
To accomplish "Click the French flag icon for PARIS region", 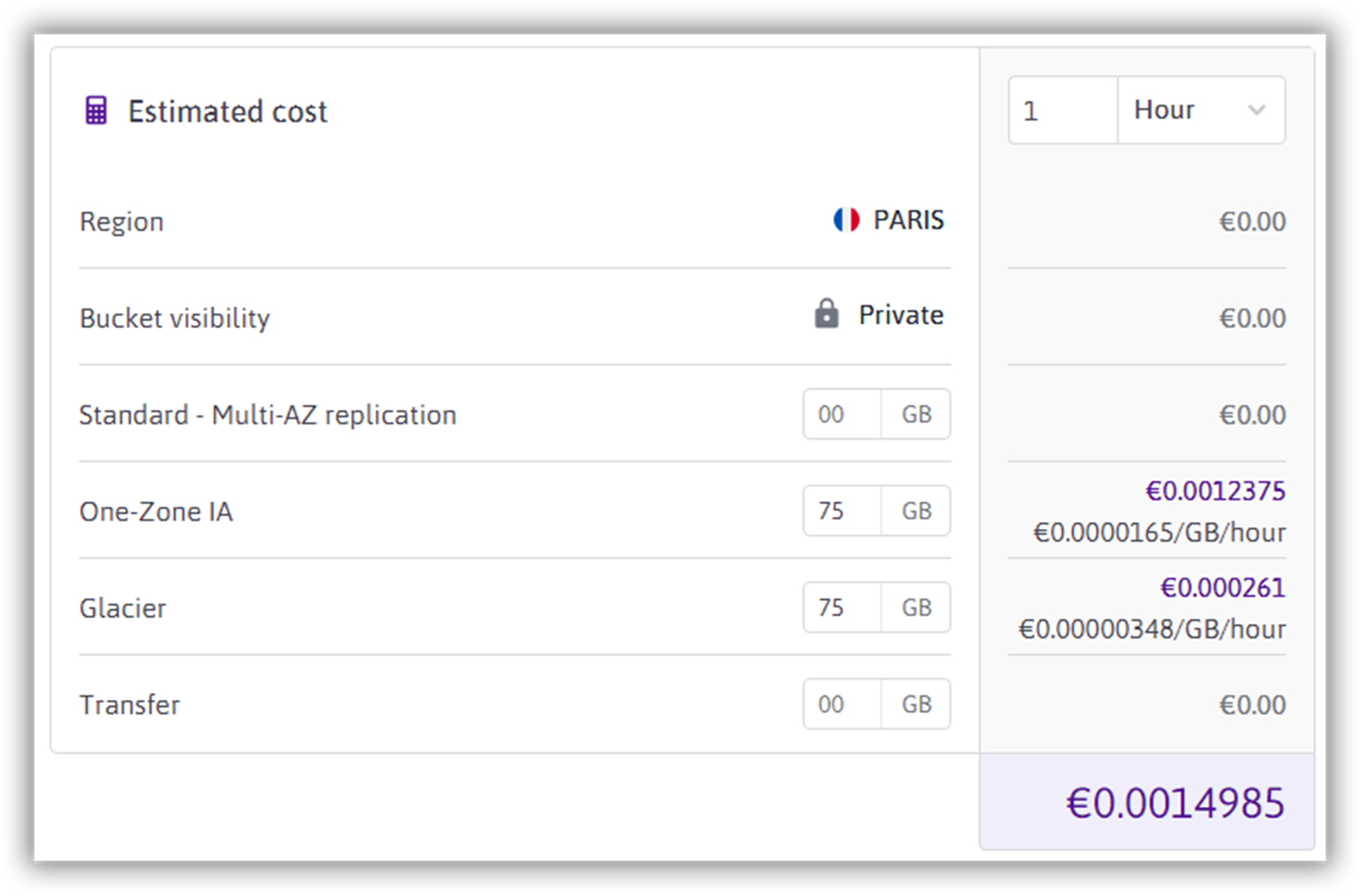I will 845,220.
